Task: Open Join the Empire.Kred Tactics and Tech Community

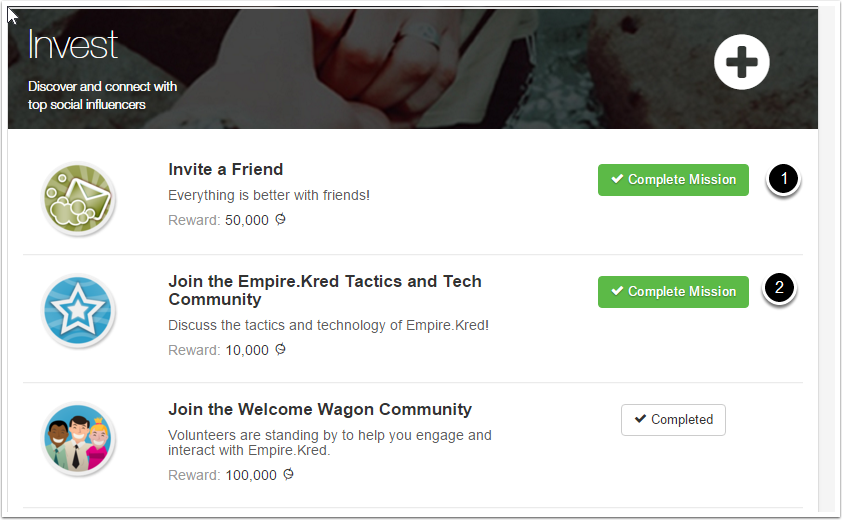Action: 324,290
